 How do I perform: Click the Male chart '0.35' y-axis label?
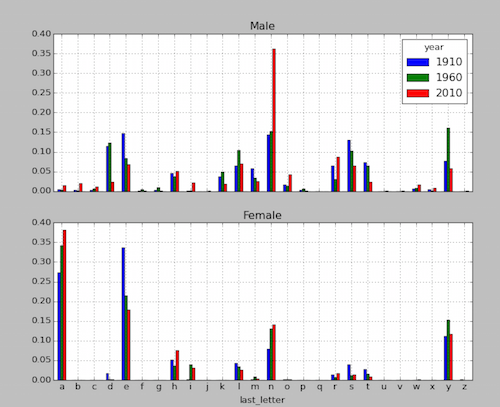(x=42, y=53)
